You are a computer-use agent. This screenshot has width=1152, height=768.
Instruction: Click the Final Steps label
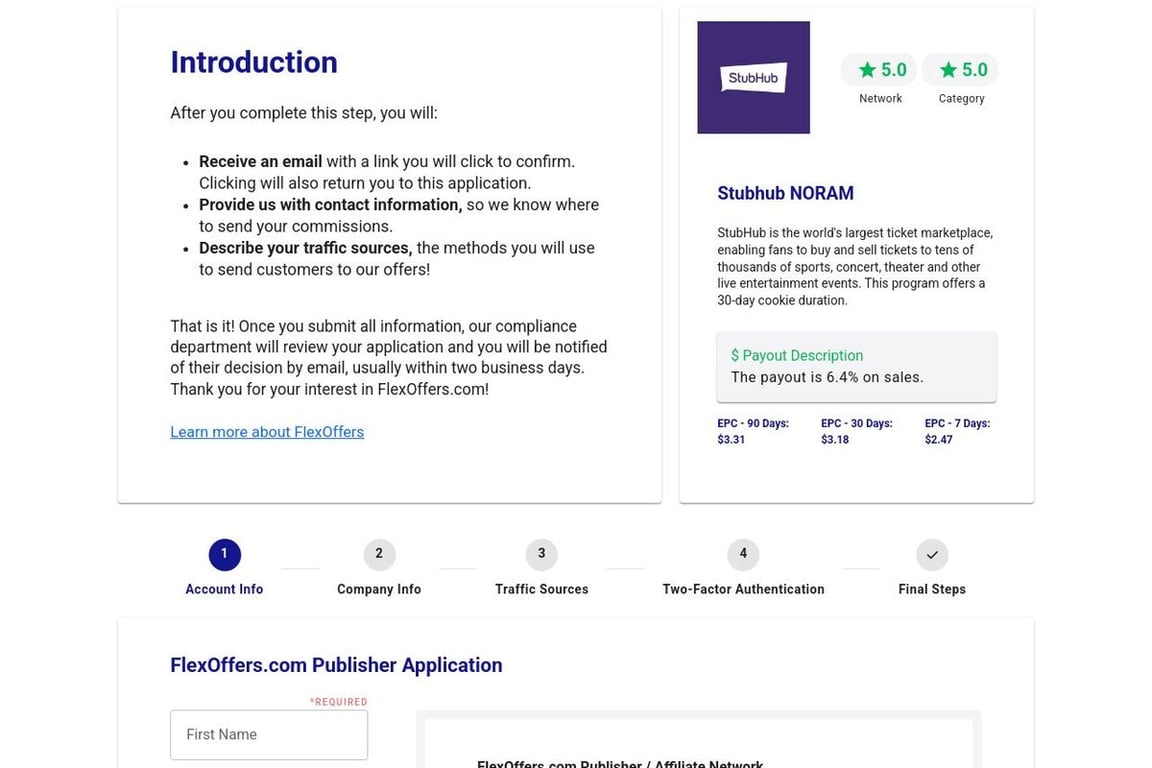pos(932,589)
